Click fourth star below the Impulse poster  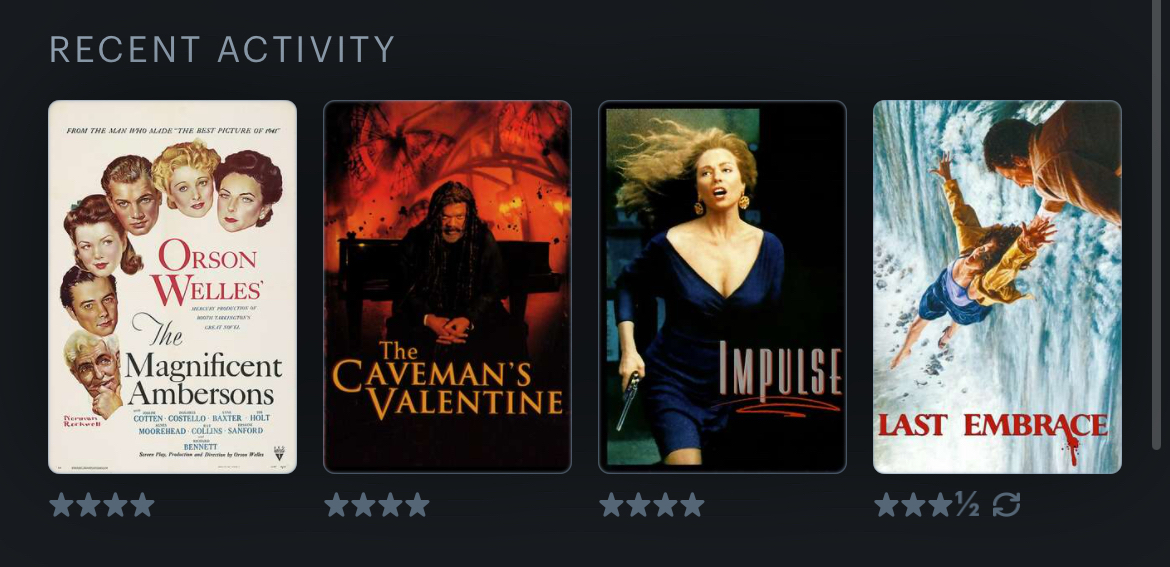[692, 504]
